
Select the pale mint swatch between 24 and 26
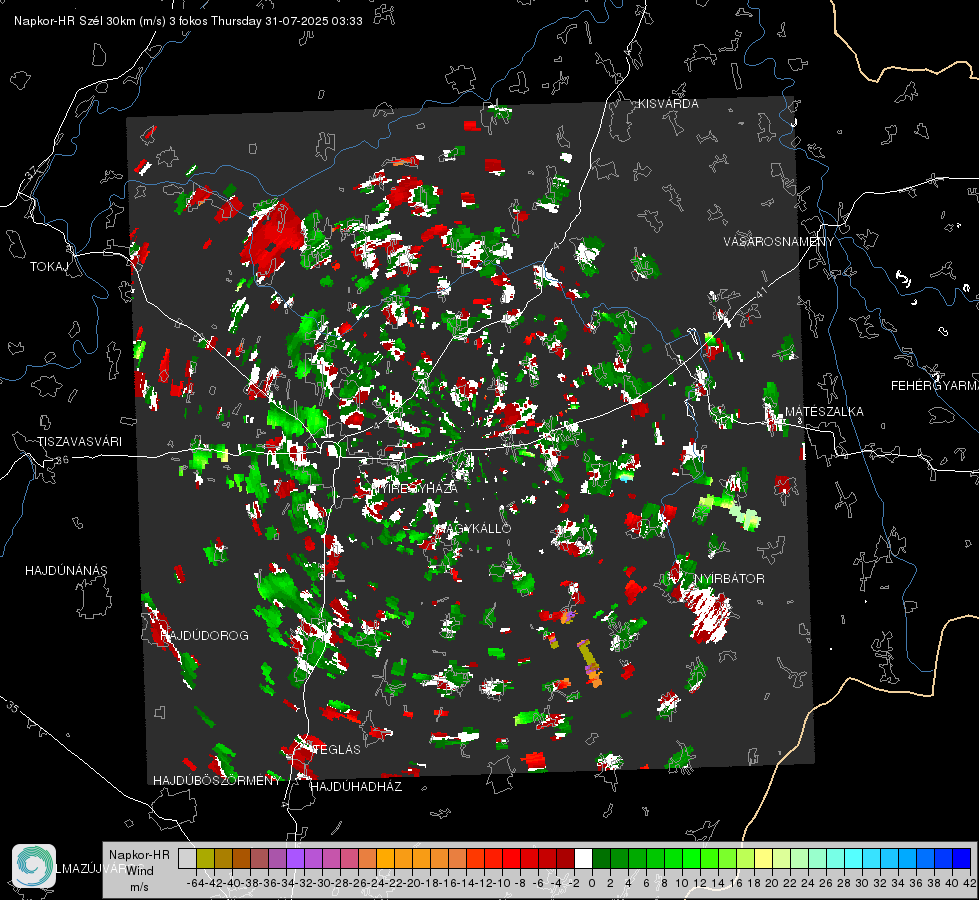[x=817, y=858]
